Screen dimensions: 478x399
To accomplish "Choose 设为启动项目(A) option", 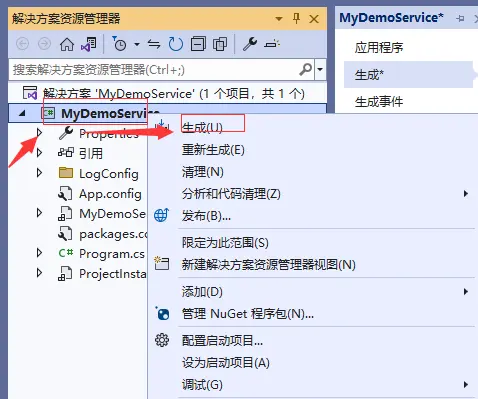I will [226, 363].
